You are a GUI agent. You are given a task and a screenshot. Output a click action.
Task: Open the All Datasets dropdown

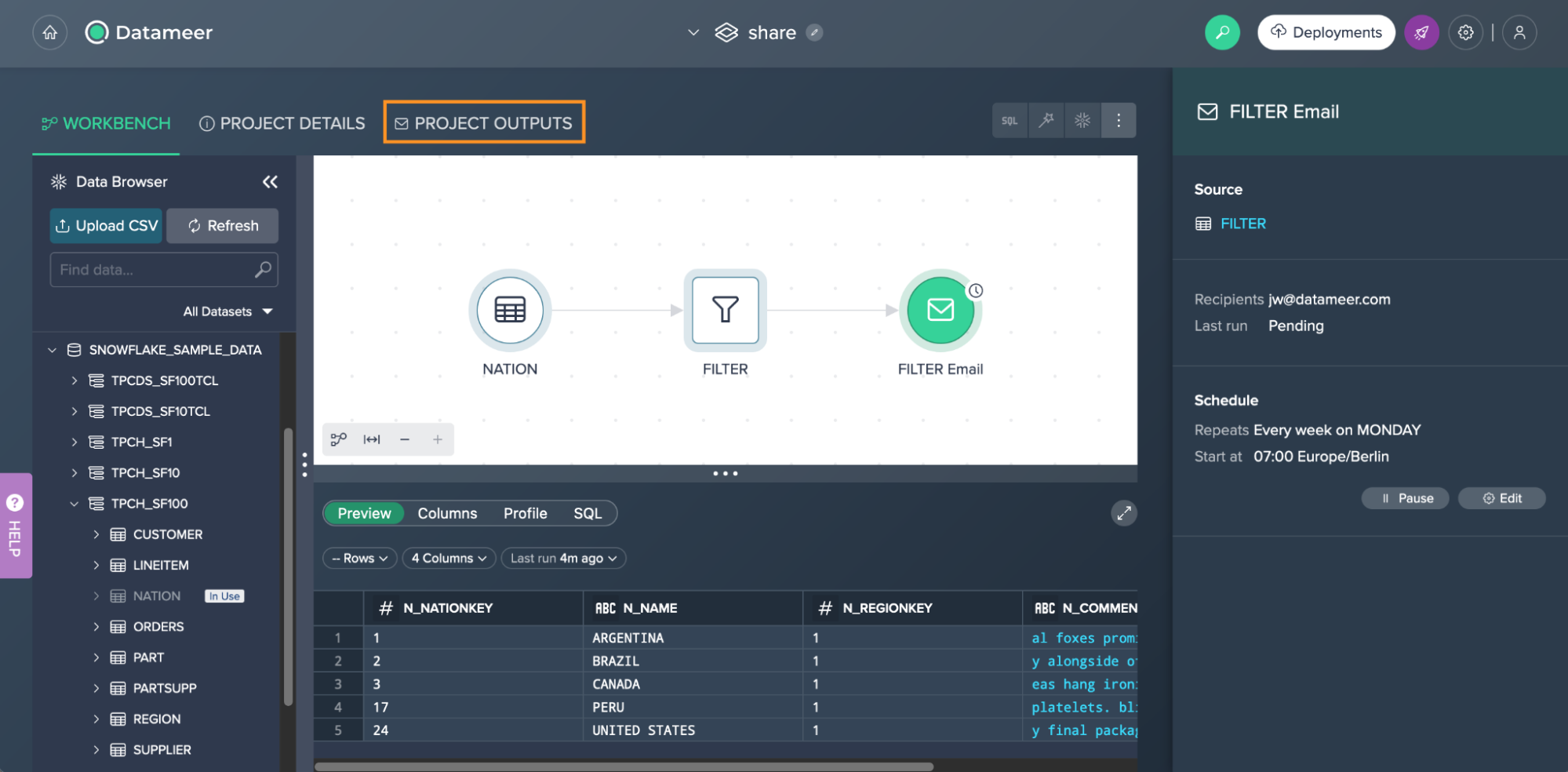227,311
